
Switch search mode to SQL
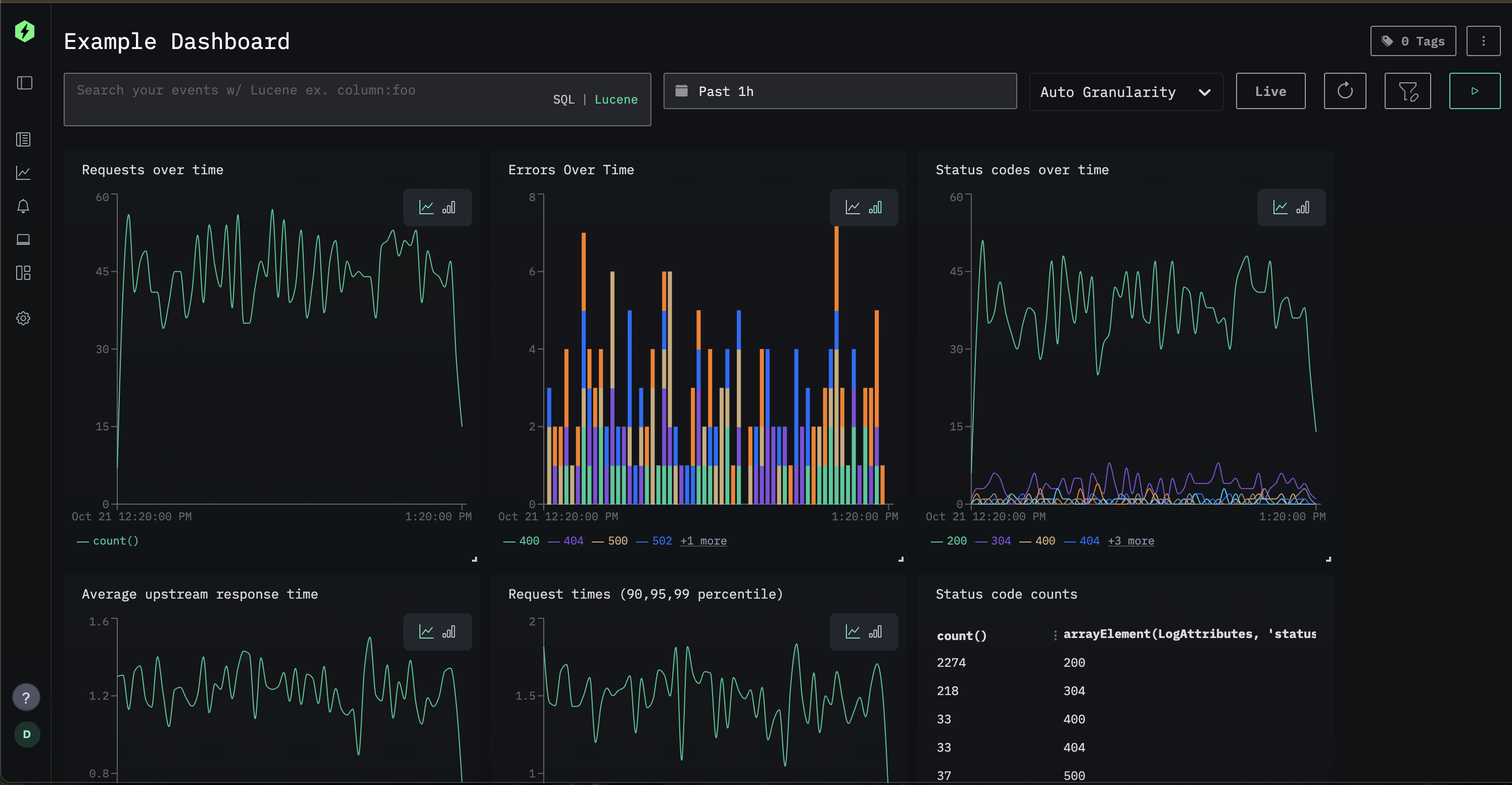563,99
